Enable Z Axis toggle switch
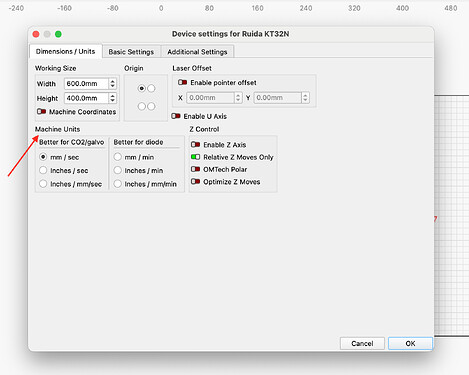The image size is (469, 375). coord(195,144)
